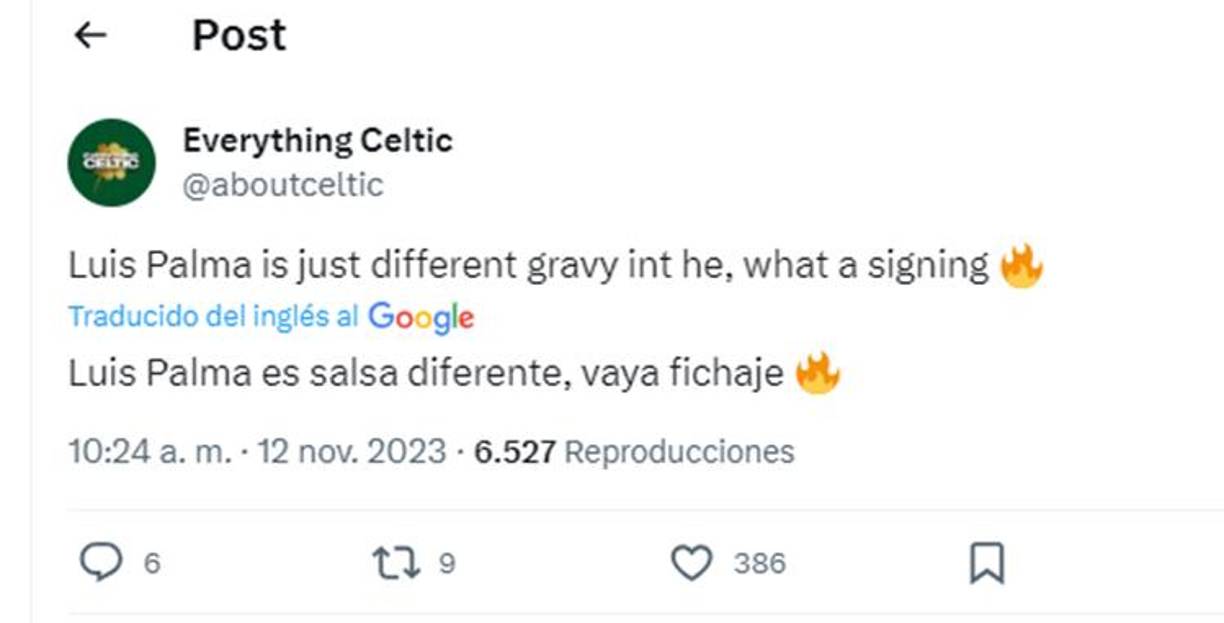The height and width of the screenshot is (623, 1224).
Task: Reply using the speech bubble icon
Action: pyautogui.click(x=100, y=564)
